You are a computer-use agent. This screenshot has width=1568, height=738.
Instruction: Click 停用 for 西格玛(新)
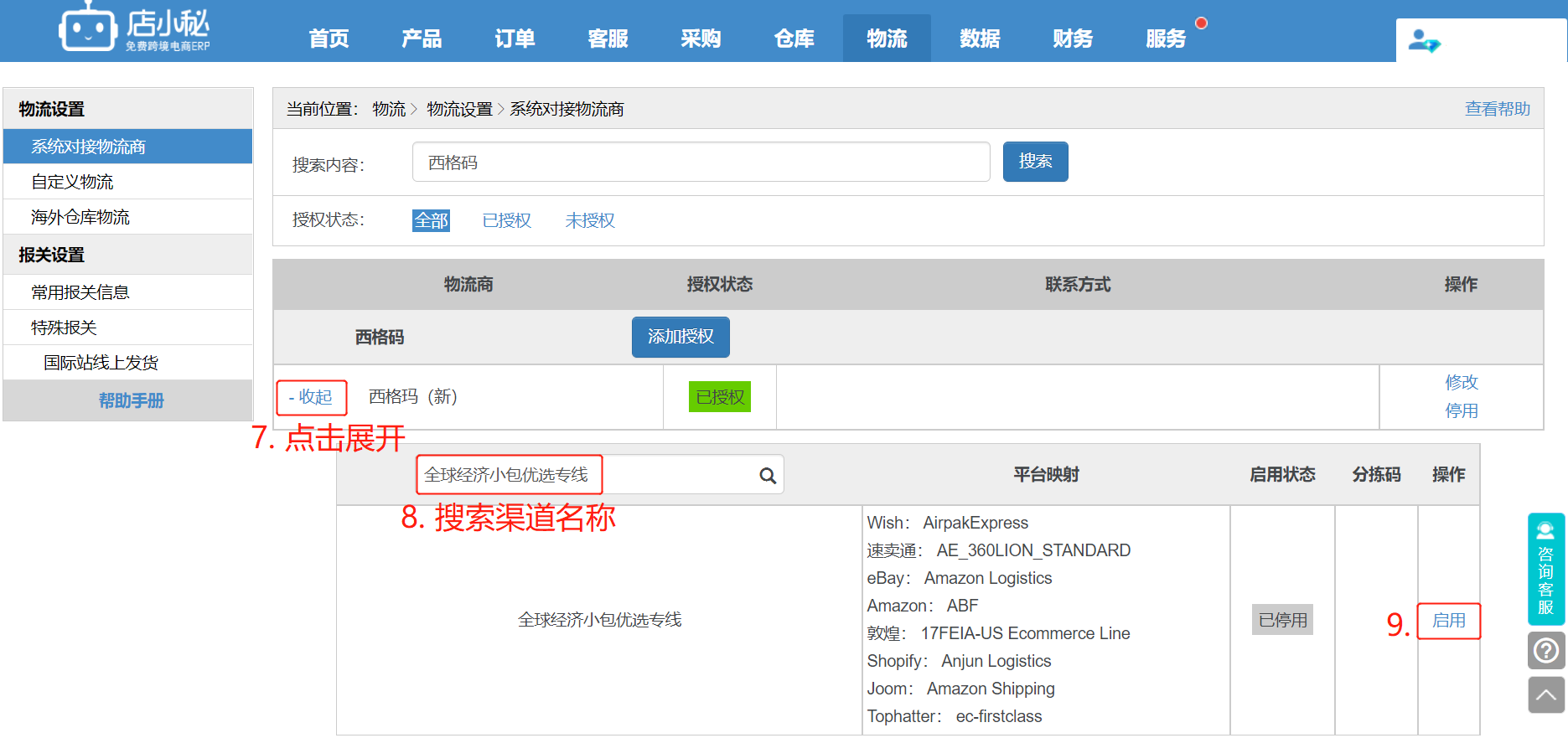tap(1462, 410)
